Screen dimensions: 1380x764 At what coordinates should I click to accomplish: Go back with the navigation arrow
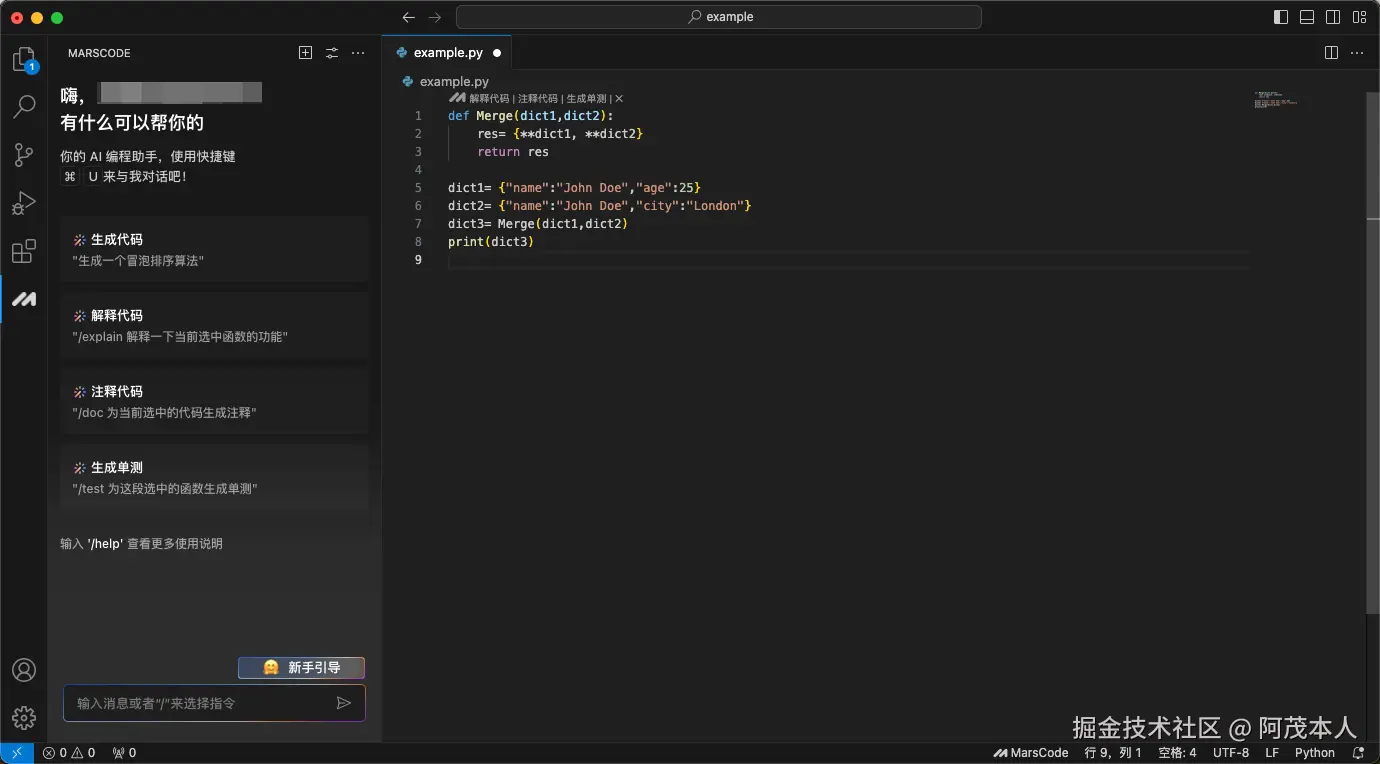click(x=408, y=17)
